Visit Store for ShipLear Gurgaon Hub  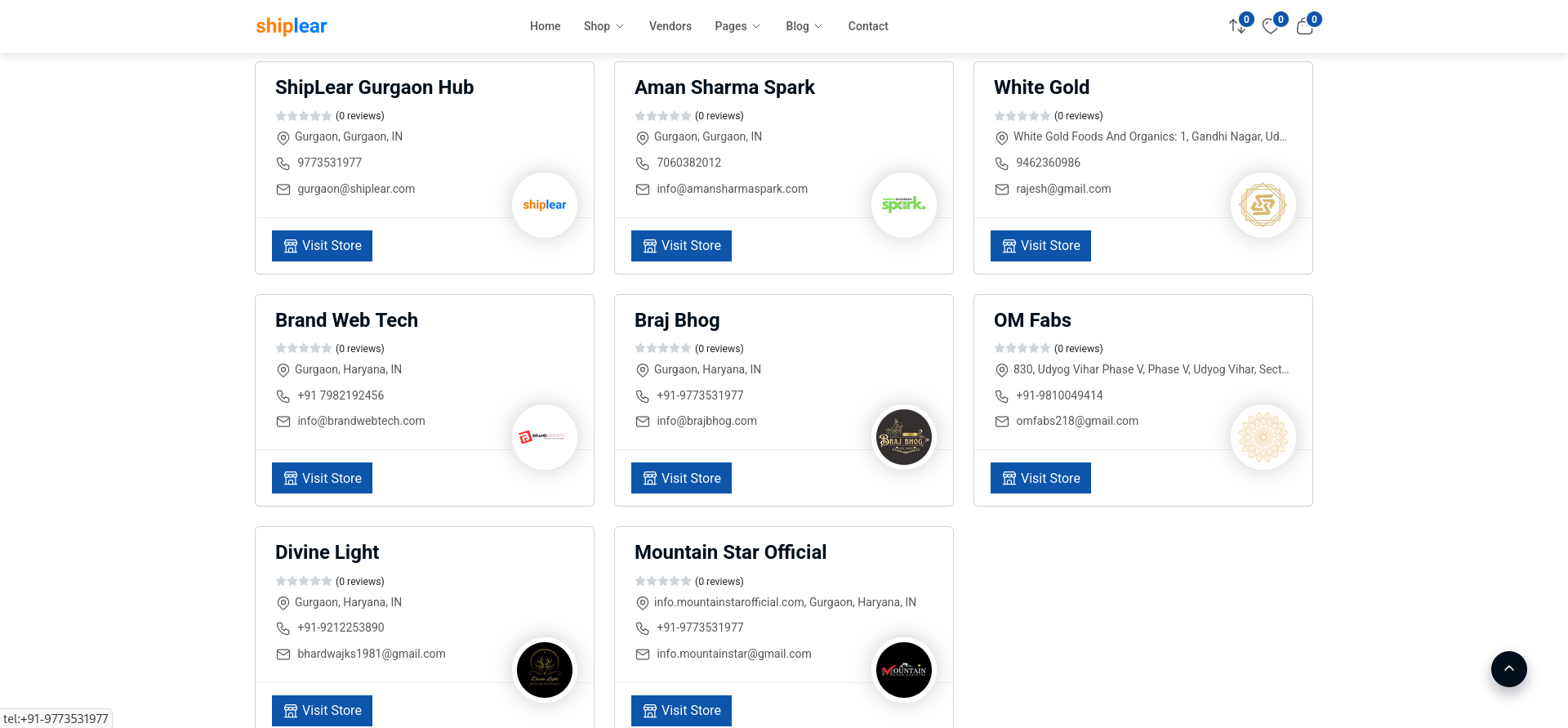[x=322, y=246]
